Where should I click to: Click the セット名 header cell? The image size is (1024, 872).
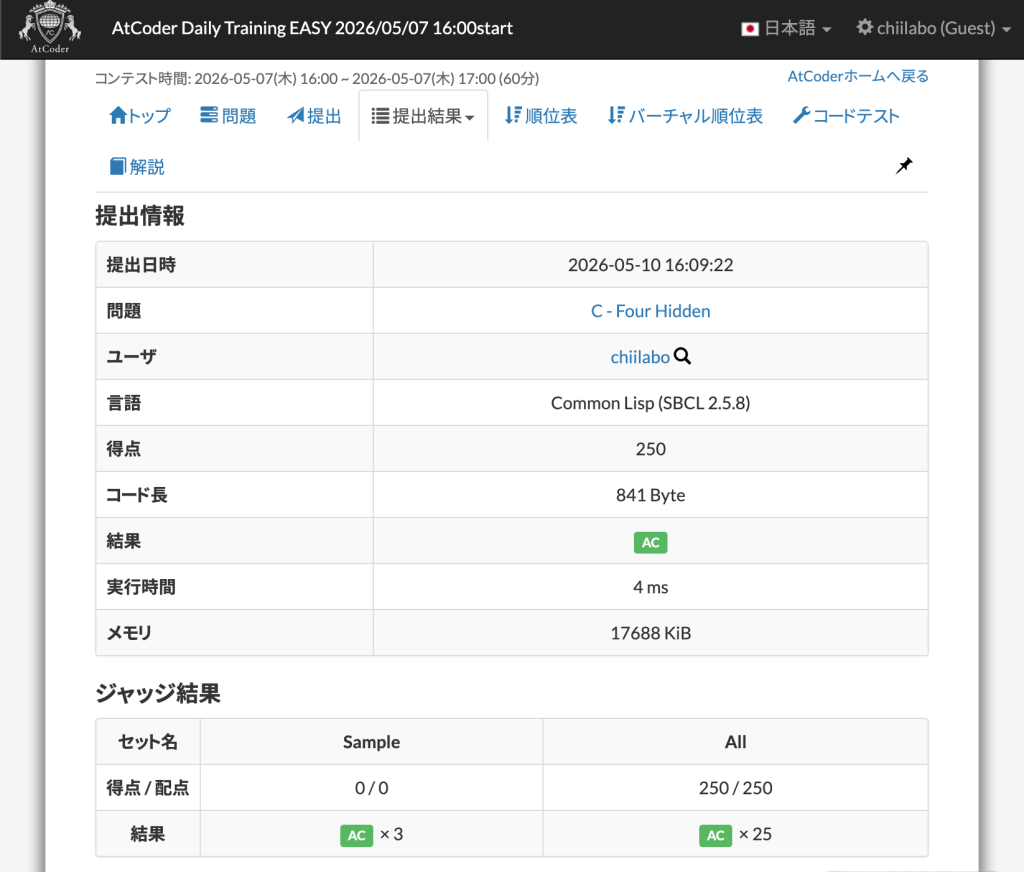148,742
